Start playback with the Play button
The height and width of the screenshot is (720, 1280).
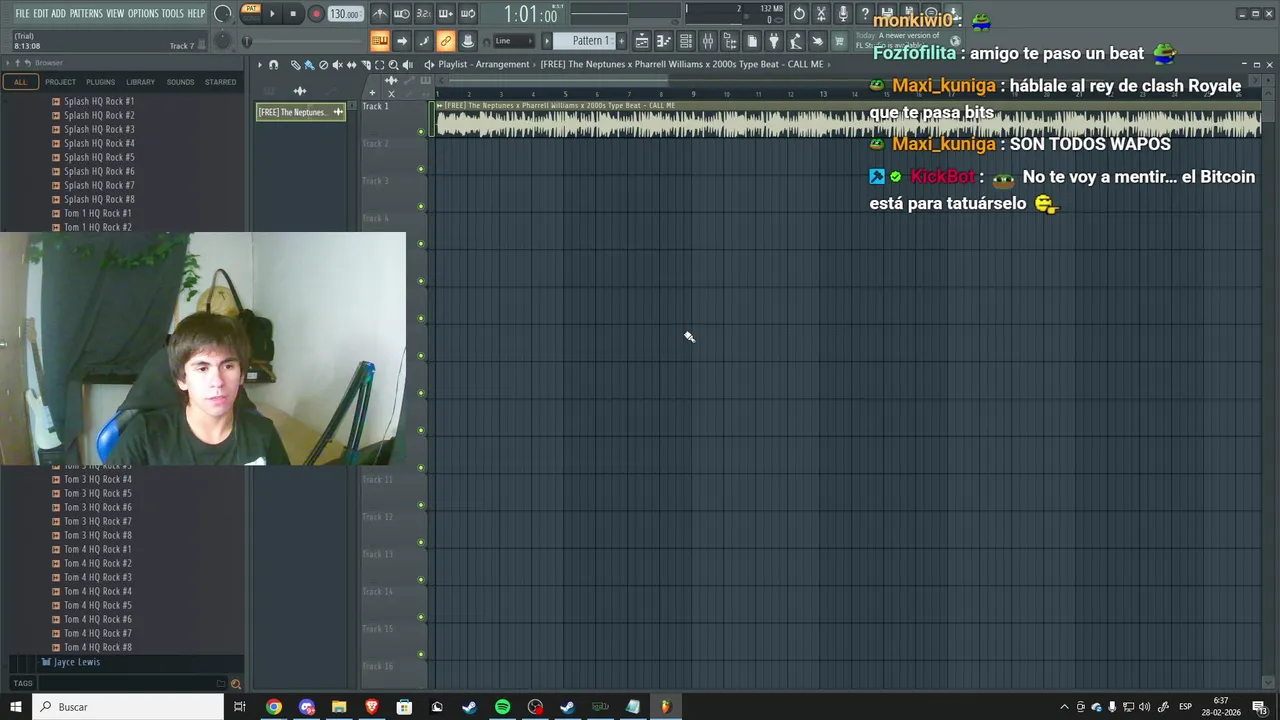pyautogui.click(x=272, y=13)
